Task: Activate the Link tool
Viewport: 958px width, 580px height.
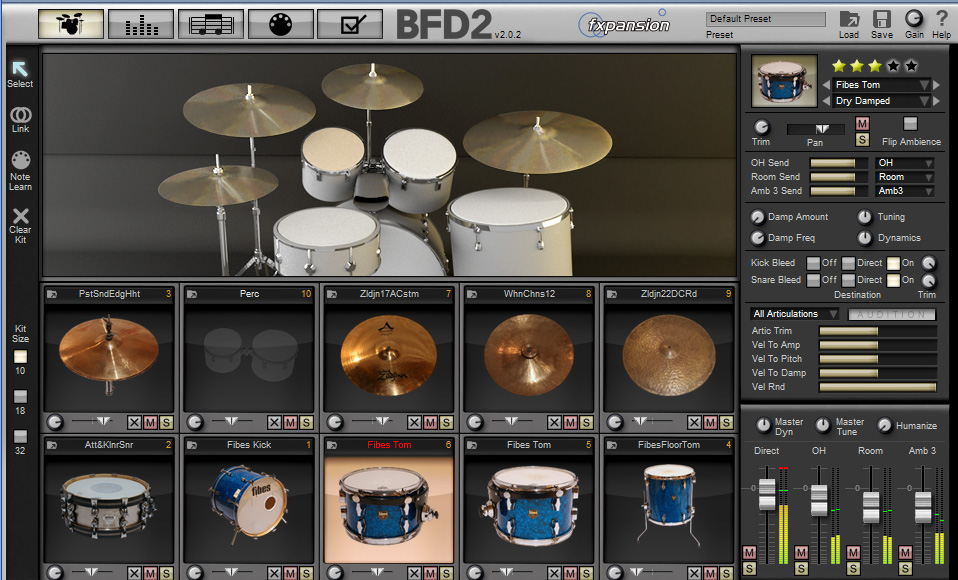Action: click(x=21, y=114)
